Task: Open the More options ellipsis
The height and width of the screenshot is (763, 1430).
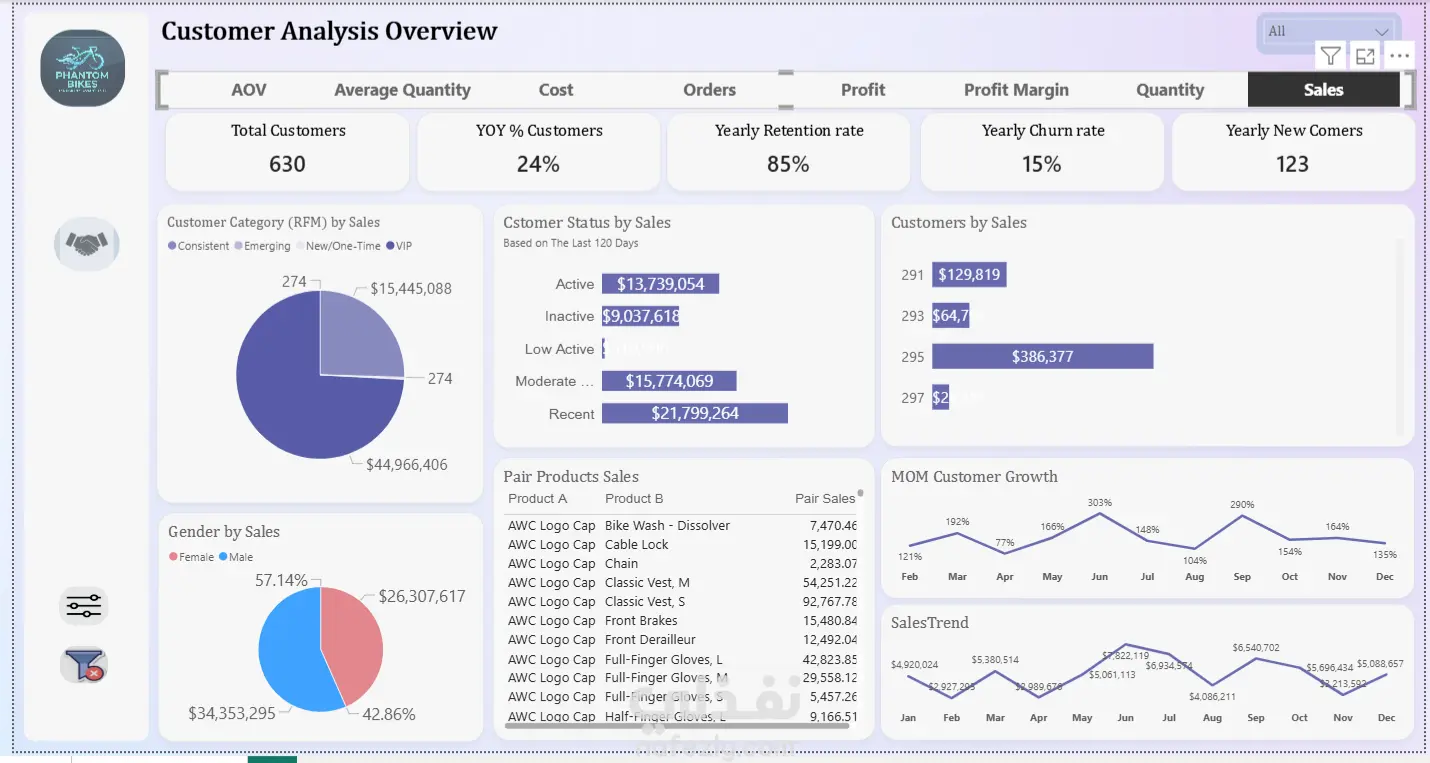Action: tap(1400, 56)
